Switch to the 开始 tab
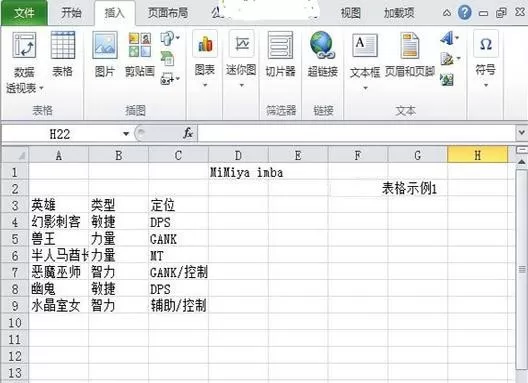This screenshot has height=383, width=528. pyautogui.click(x=71, y=13)
